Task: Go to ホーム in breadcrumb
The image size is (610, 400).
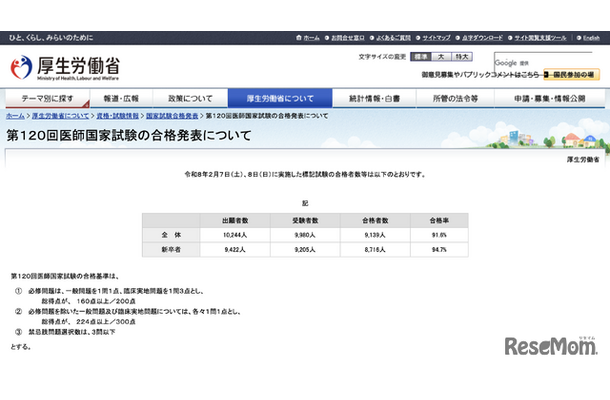Action: click(16, 116)
